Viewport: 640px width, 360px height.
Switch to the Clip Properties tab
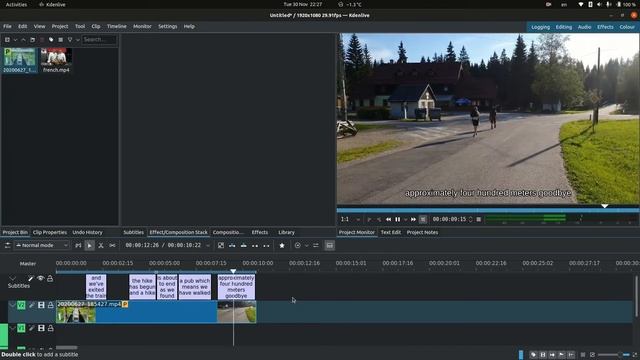(x=50, y=232)
